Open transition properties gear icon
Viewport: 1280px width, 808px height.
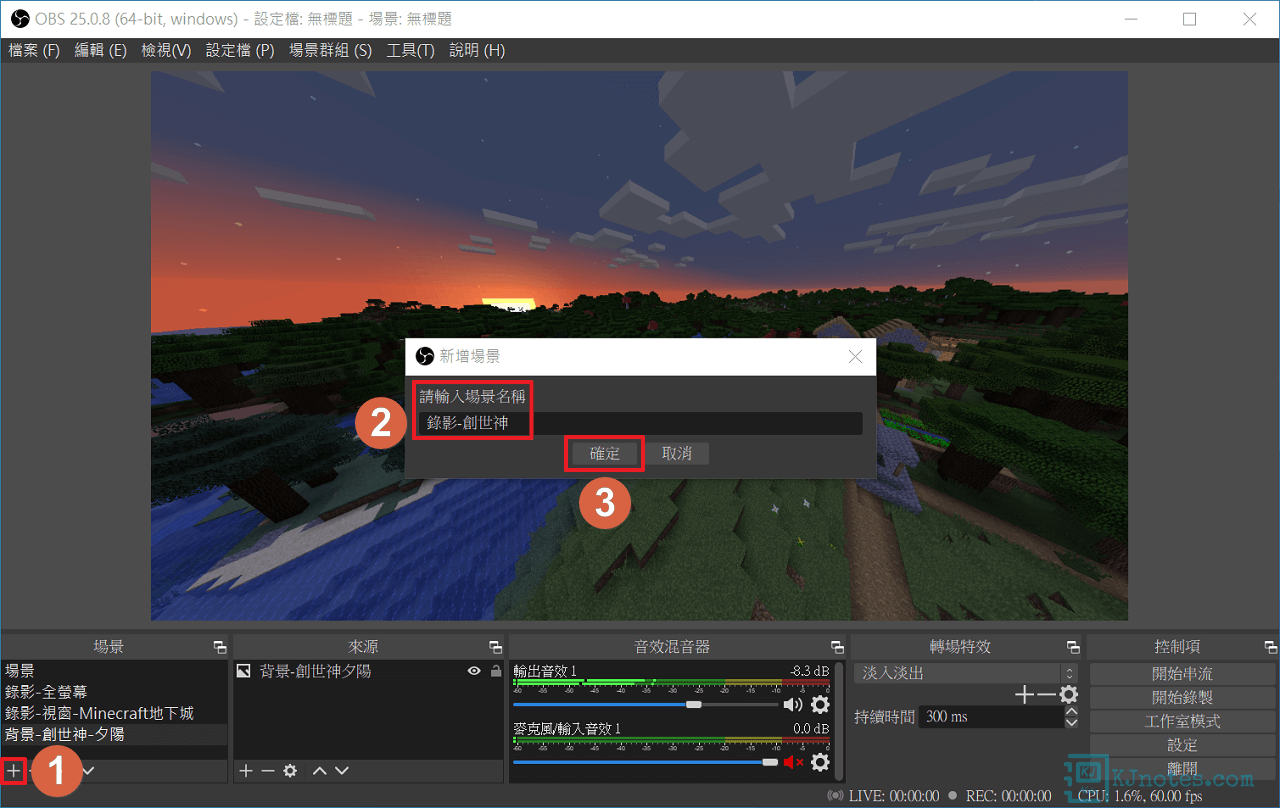click(x=1068, y=694)
